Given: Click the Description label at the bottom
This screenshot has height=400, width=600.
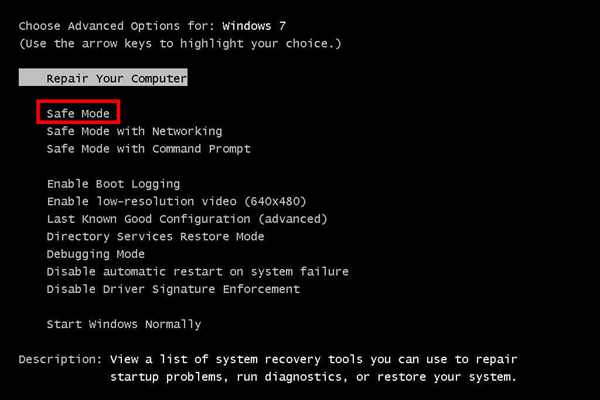Looking at the screenshot, I should tap(60, 359).
